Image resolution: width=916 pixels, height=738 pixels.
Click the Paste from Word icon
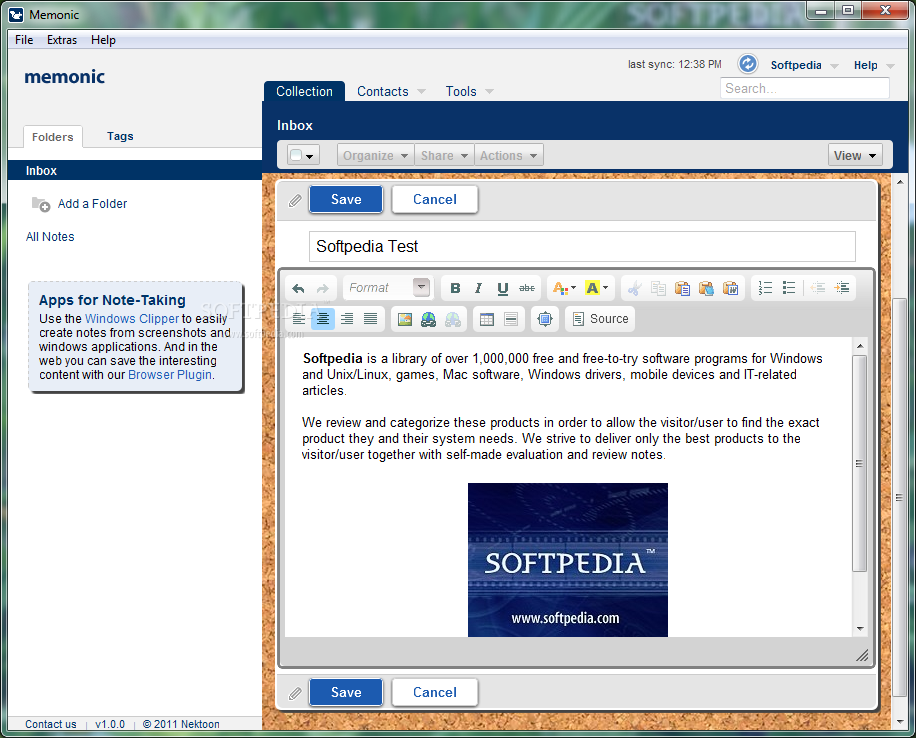coord(730,288)
